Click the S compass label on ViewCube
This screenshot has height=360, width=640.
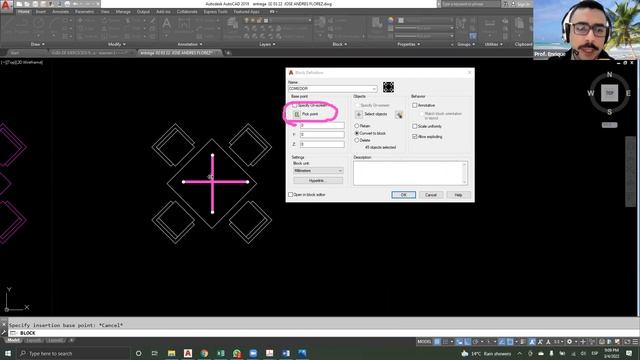click(609, 112)
